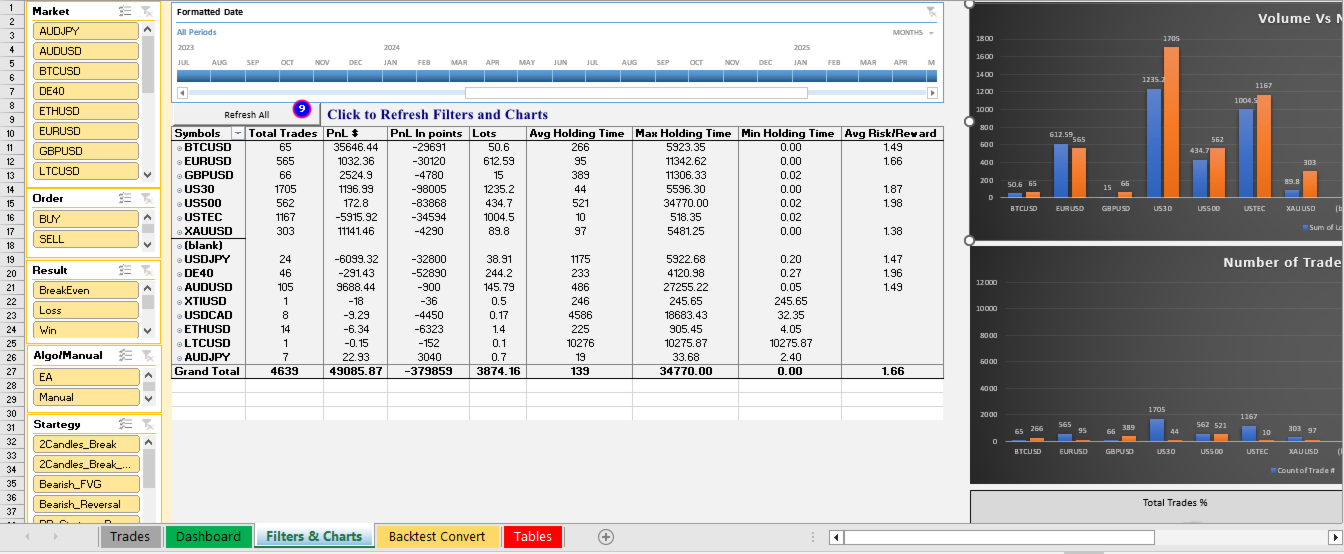The width and height of the screenshot is (1344, 554).
Task: Select the Loss button in Result slicer
Action: [x=86, y=310]
